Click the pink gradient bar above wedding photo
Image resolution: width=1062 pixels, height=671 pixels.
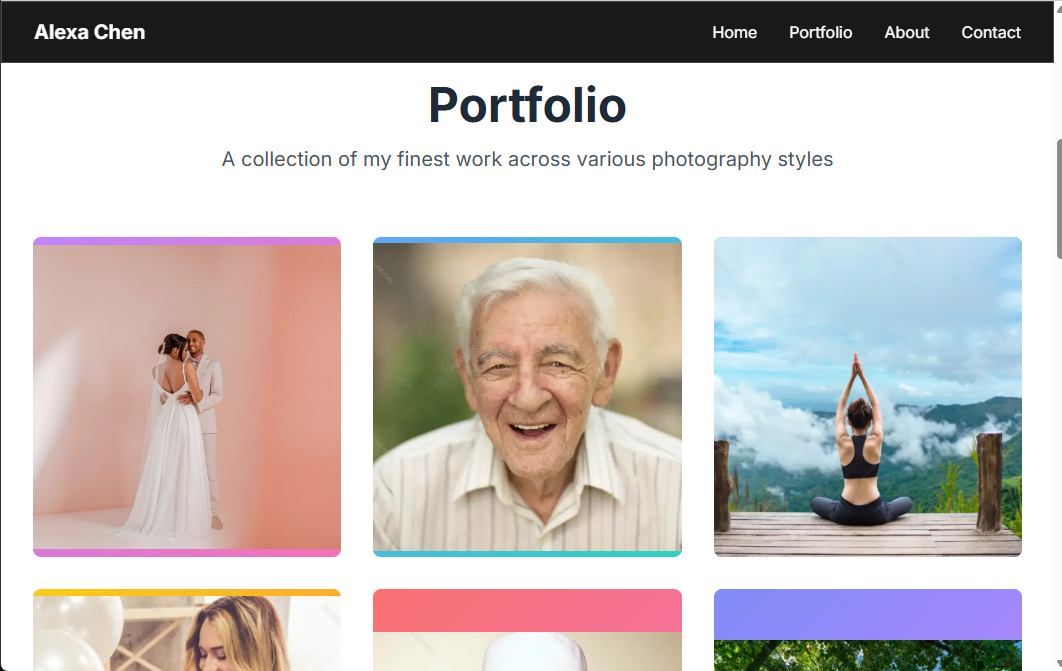[x=186, y=240]
